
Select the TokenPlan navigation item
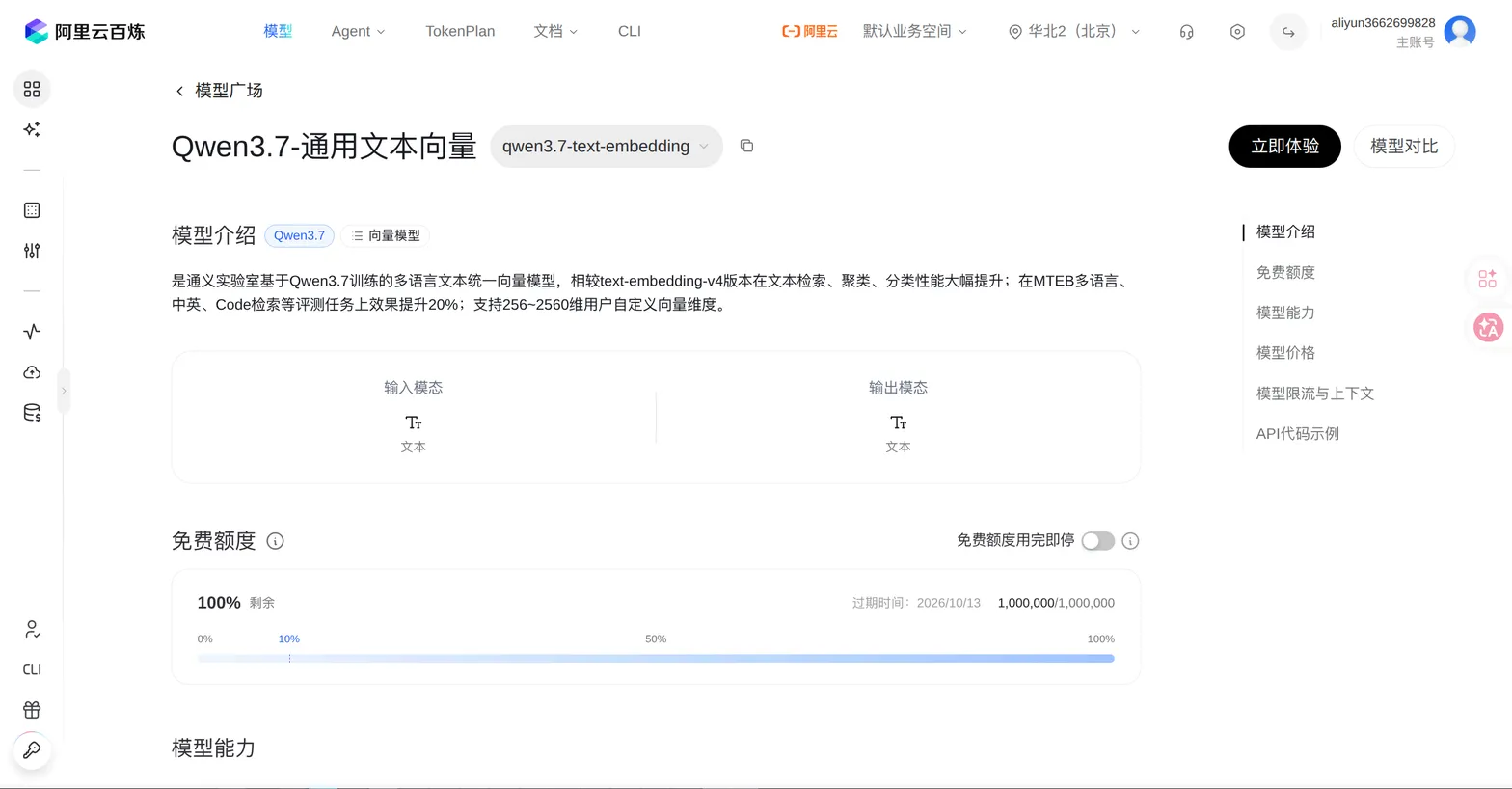point(460,32)
